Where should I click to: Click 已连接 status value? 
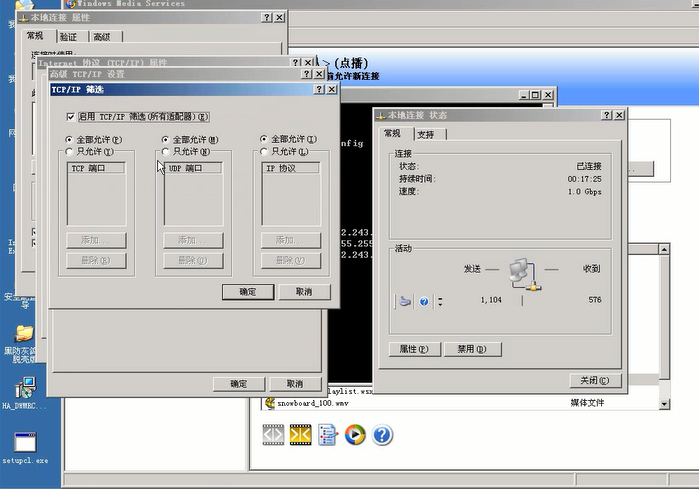[589, 166]
